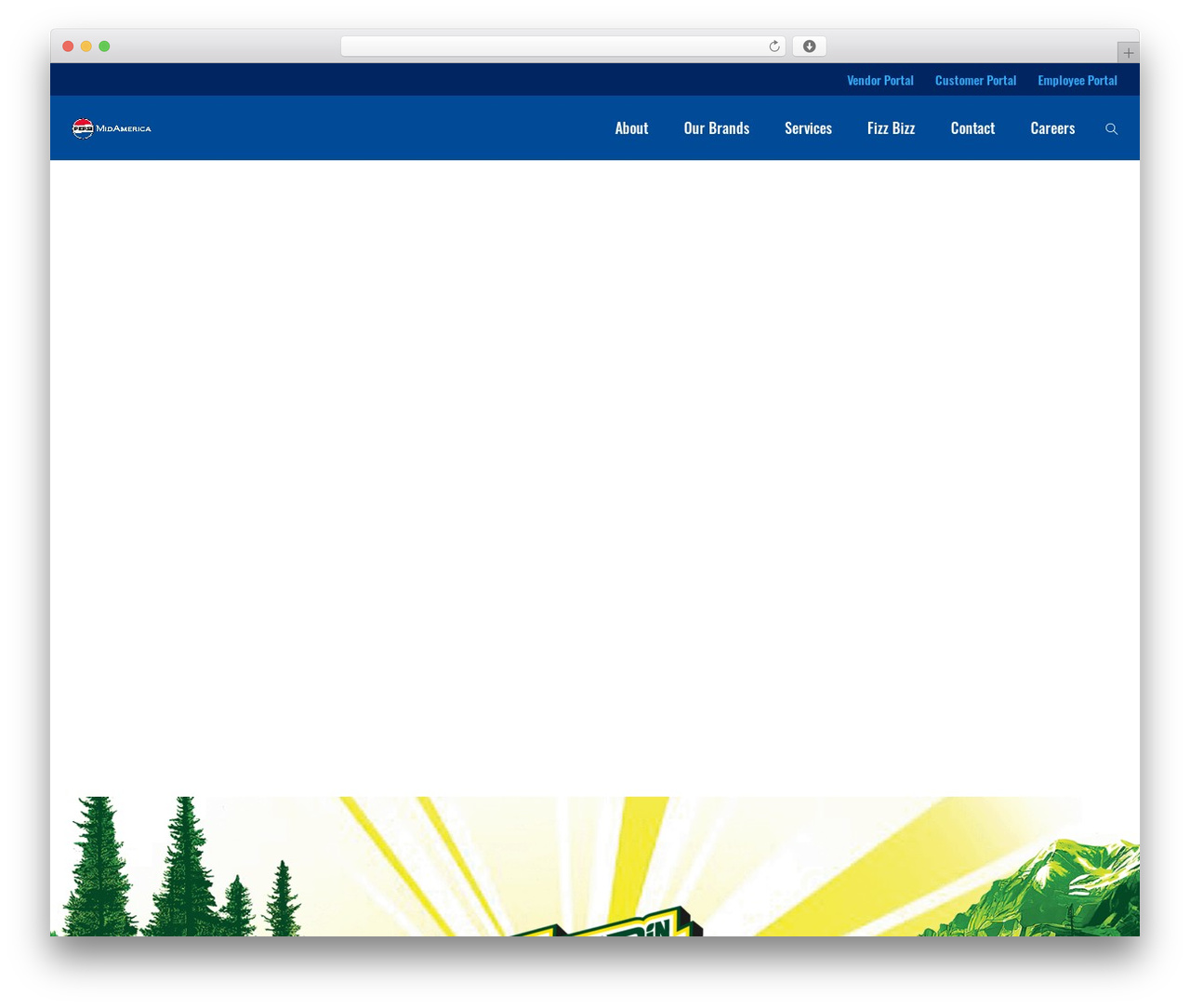Focus the browser address bar
The width and height of the screenshot is (1190, 1008).
point(563,46)
